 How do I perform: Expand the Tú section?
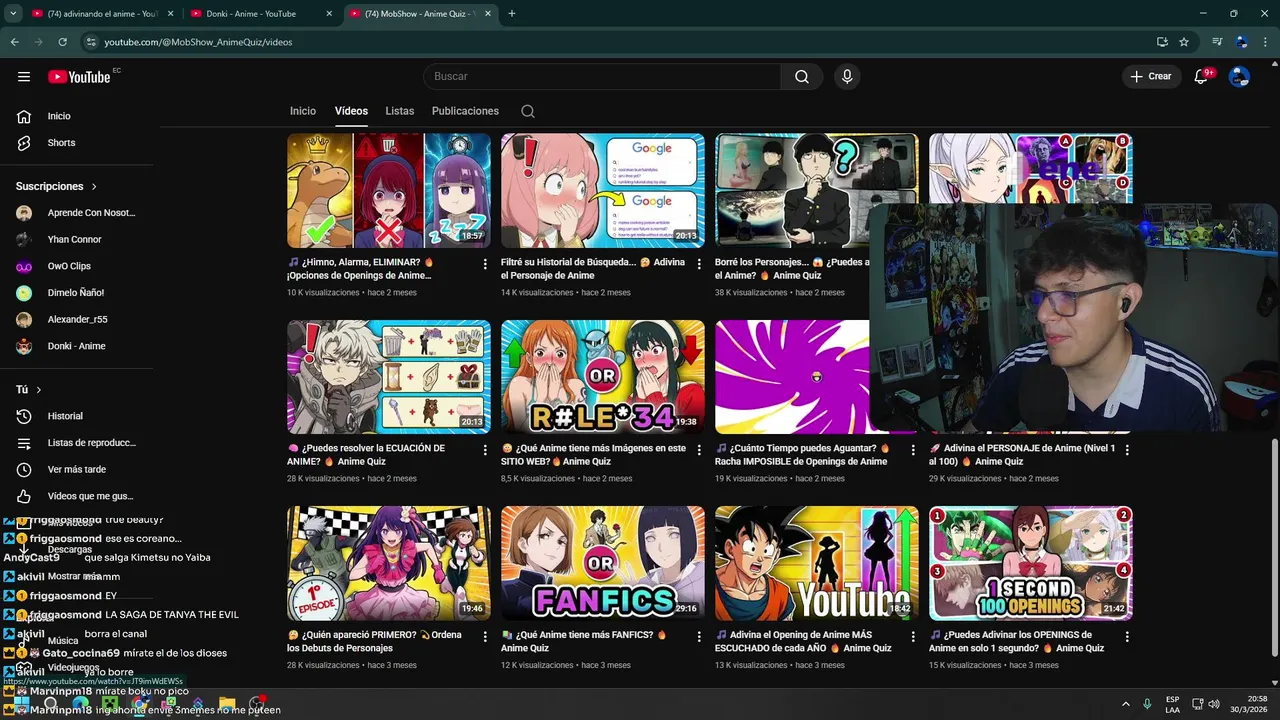pyautogui.click(x=29, y=389)
